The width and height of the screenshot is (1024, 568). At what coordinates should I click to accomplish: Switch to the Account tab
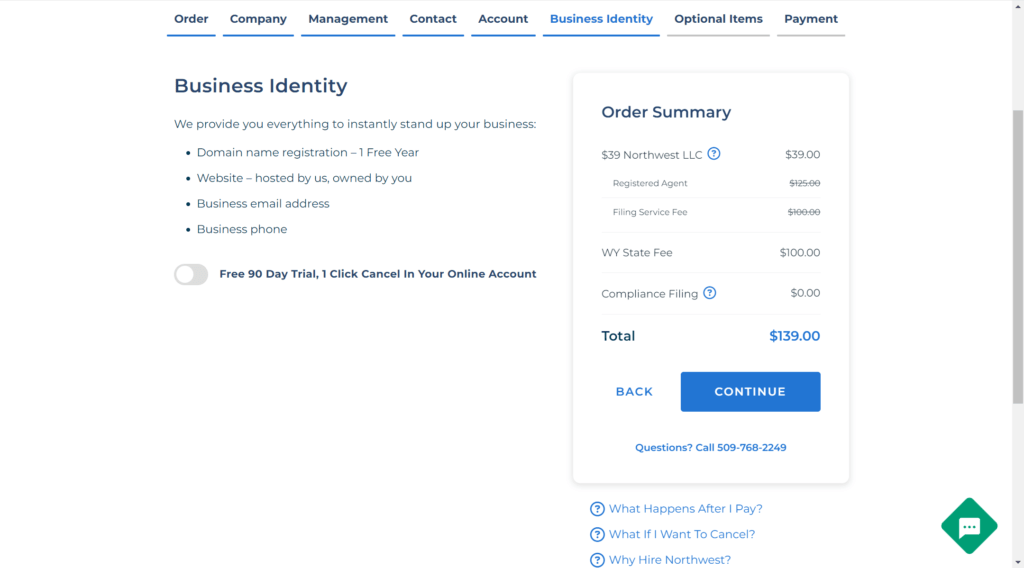pyautogui.click(x=503, y=19)
